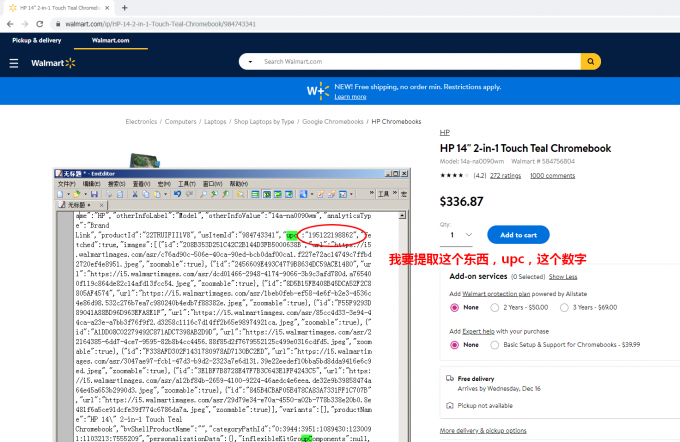Reload the Walmart page
680x442 pixels.
click(x=39, y=24)
